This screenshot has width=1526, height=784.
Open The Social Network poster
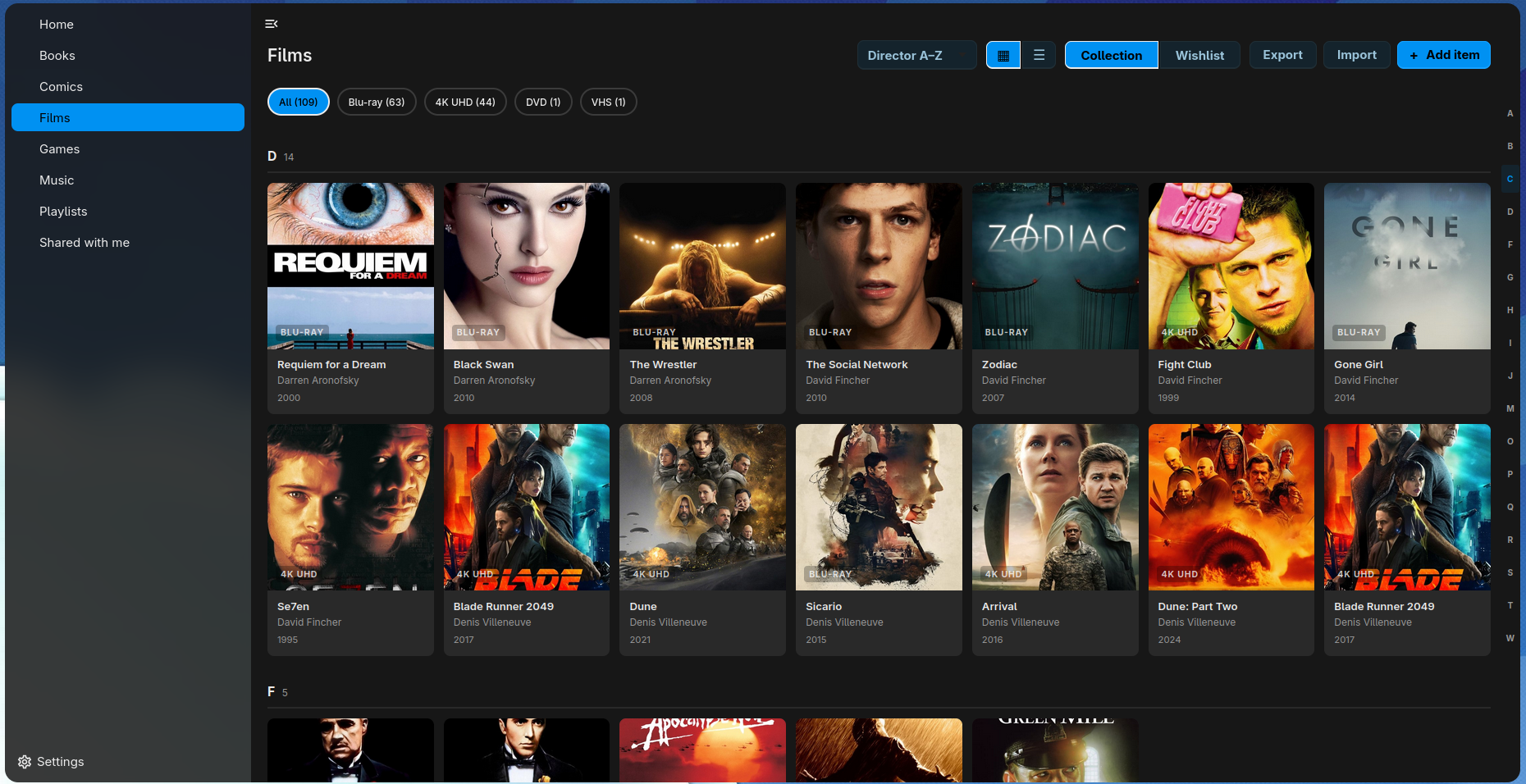tap(879, 266)
